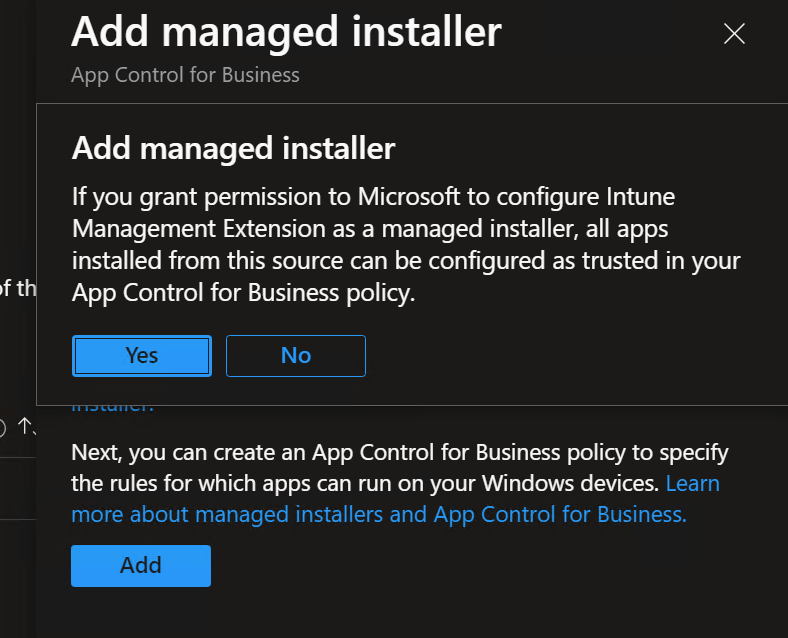
Task: Click the blue Add button
Action: click(141, 566)
